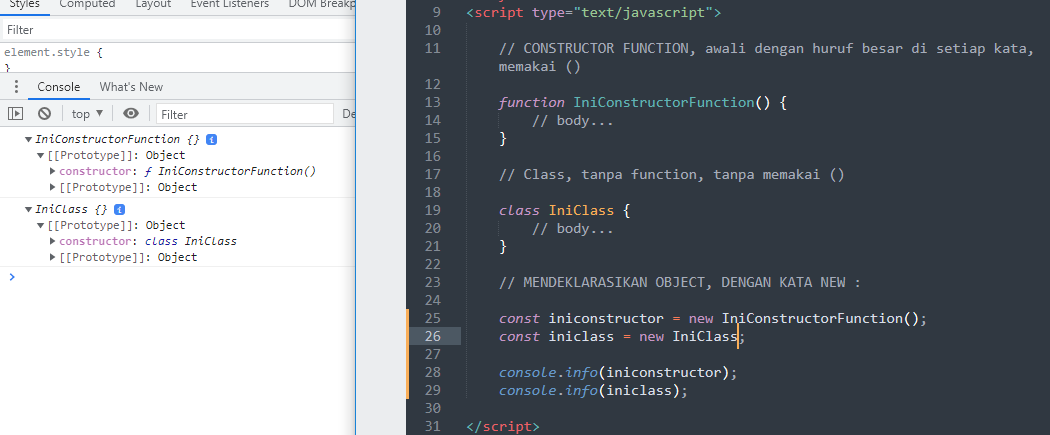The width and height of the screenshot is (1050, 435).
Task: Expand constructor: f IniConstructorFunction() entry
Action: [x=53, y=171]
